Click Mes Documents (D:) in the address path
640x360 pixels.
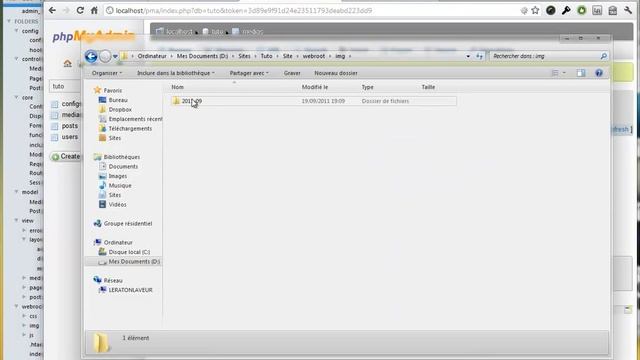pos(202,56)
